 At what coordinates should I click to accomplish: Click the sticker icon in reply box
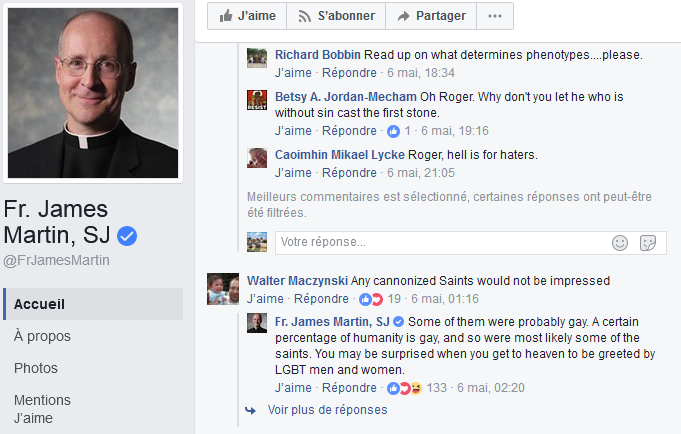[648, 243]
